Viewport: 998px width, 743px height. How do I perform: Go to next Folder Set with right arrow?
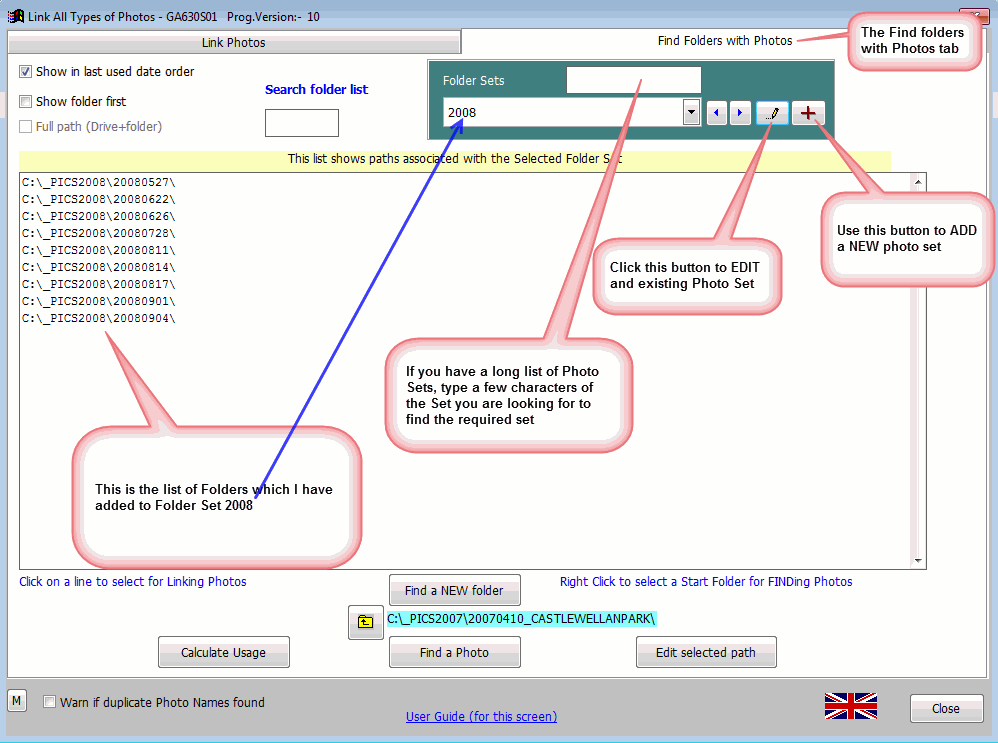point(740,113)
